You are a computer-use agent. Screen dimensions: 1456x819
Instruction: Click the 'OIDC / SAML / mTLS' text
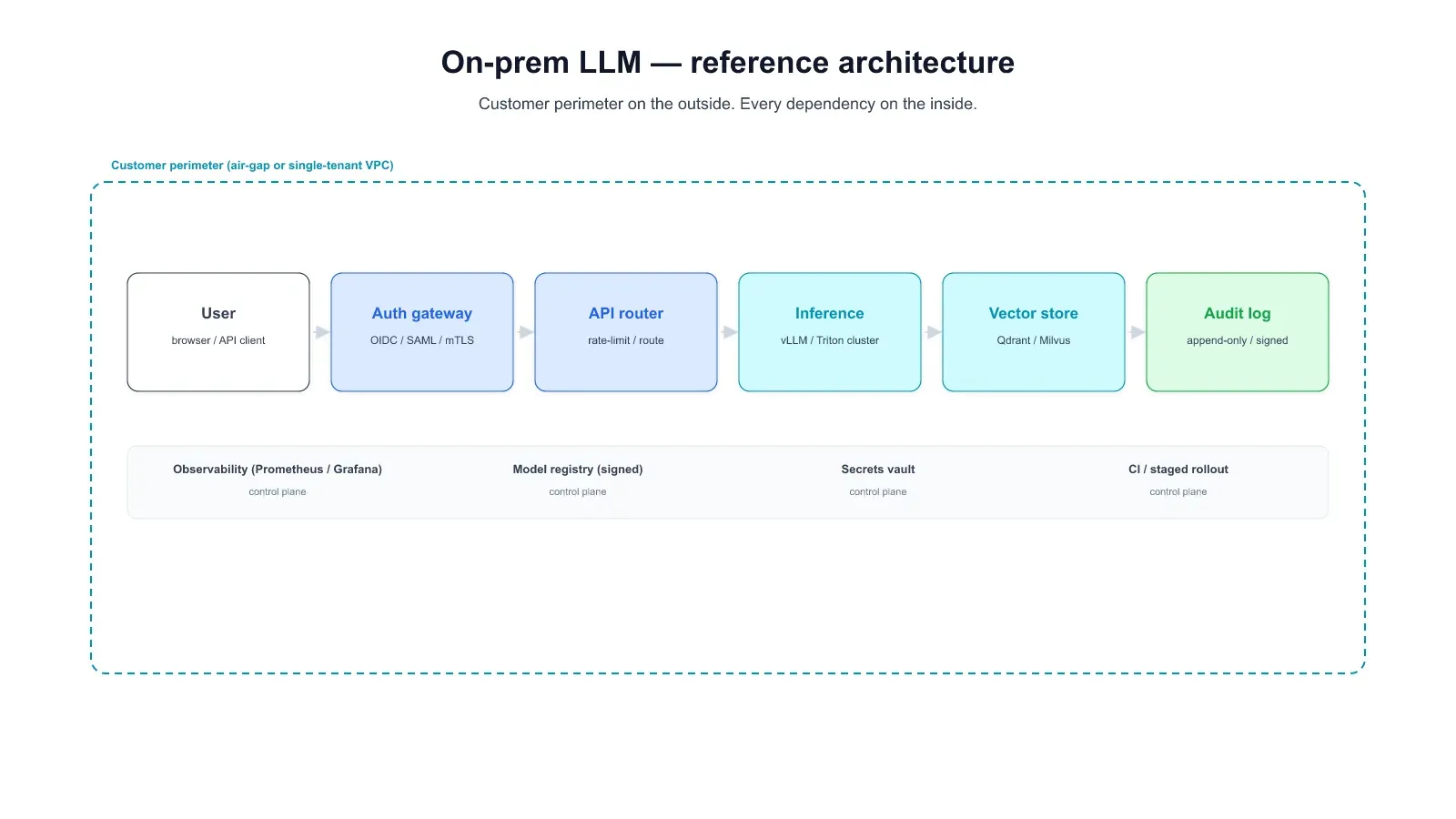click(x=422, y=340)
